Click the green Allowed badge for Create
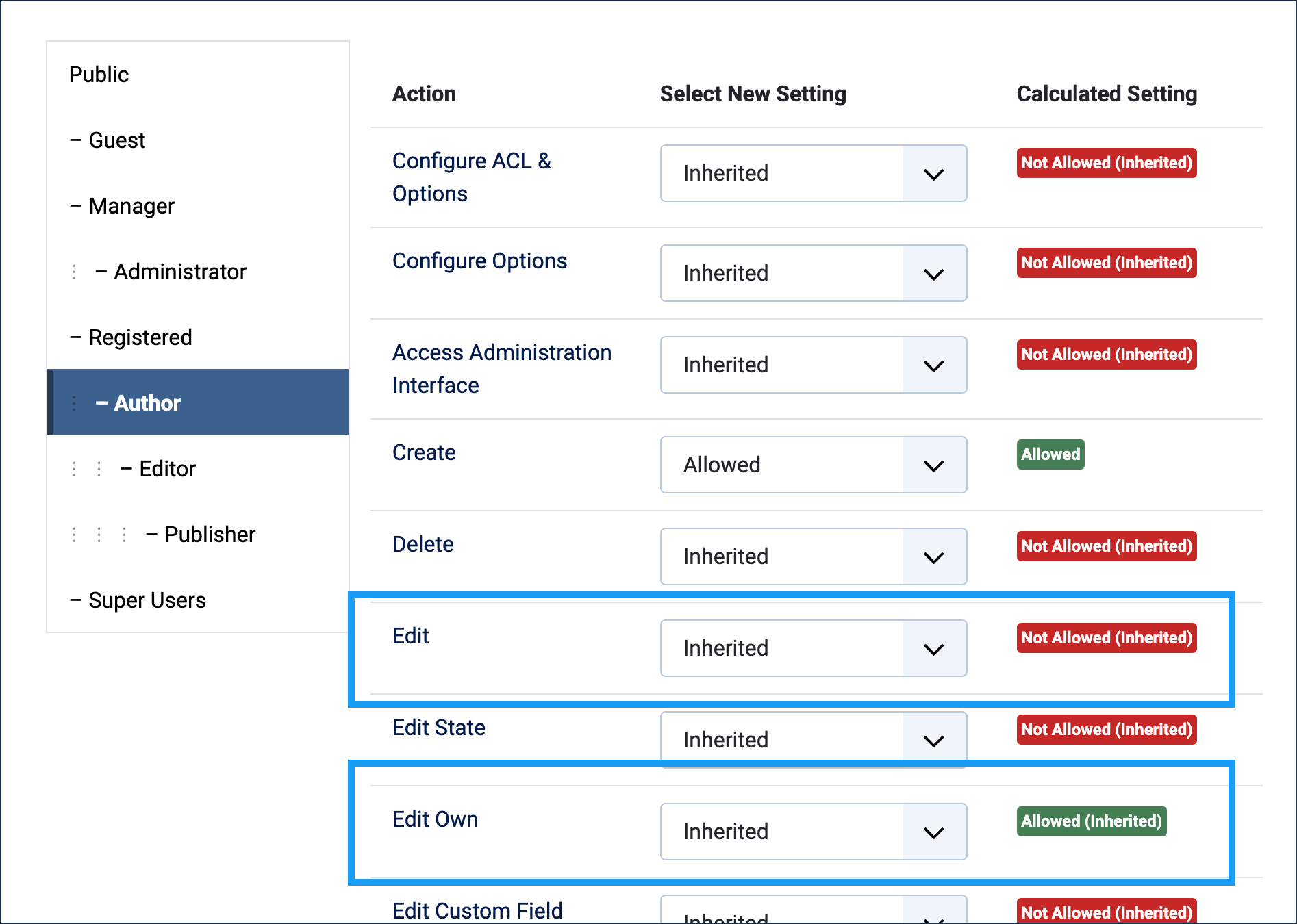Screen dimensions: 1297x924 pos(1050,454)
